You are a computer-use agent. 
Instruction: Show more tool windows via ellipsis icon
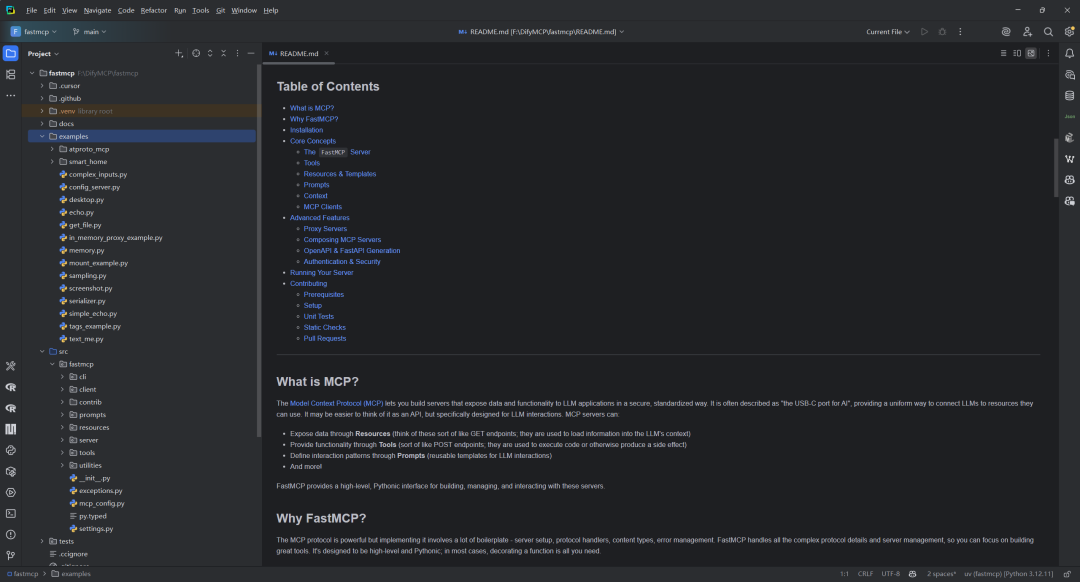coord(10,96)
